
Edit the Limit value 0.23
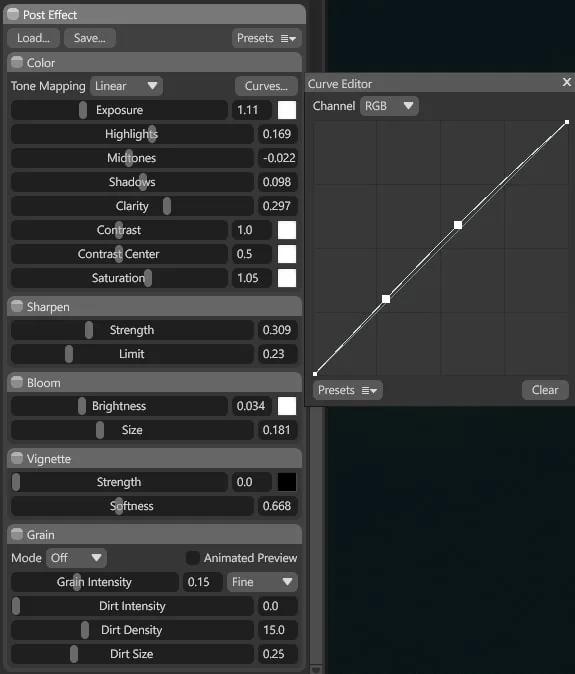(277, 354)
